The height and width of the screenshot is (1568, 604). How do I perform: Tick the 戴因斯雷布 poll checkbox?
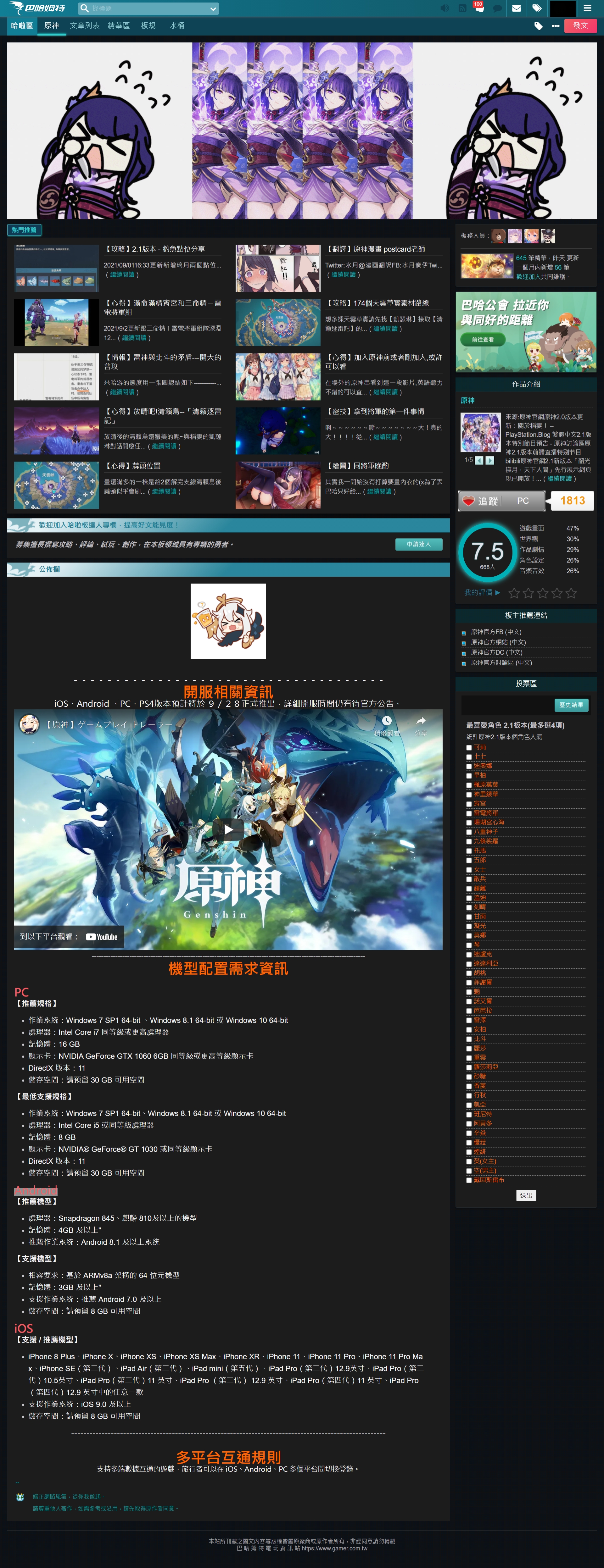pyautogui.click(x=469, y=1180)
